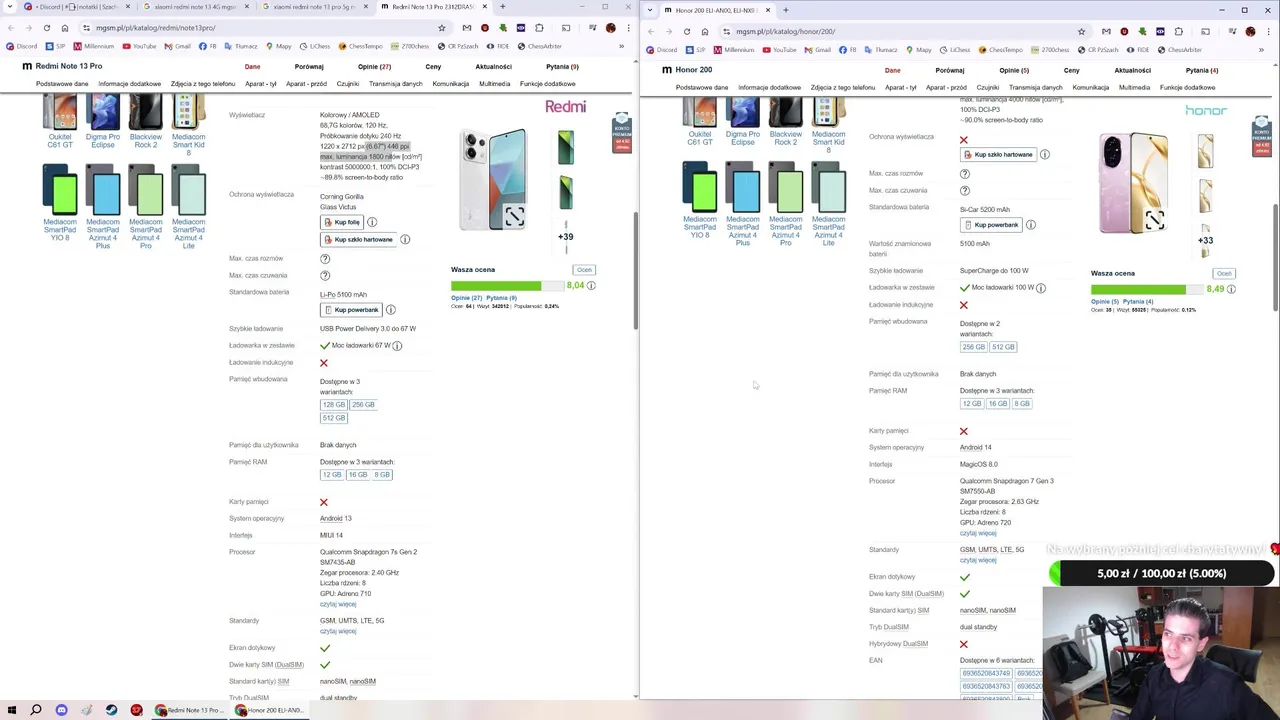
Task: Open Android 13 link on Redmi page
Action: pyautogui.click(x=335, y=519)
